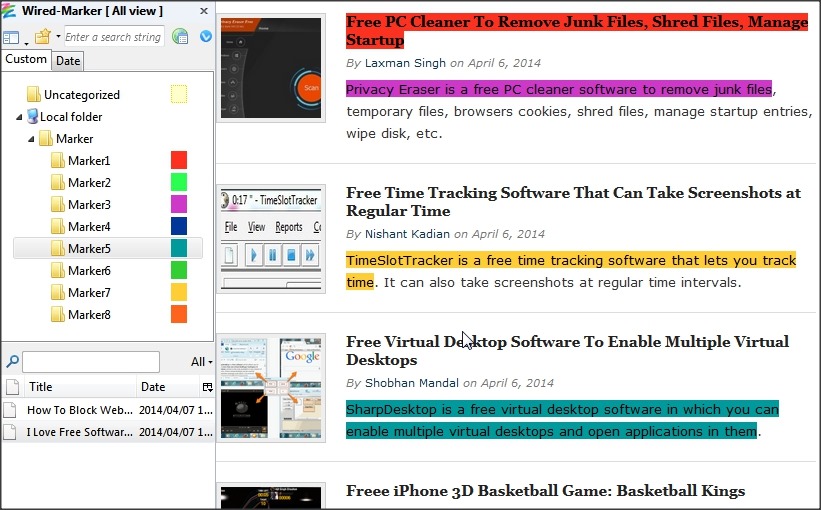Select the Marker5 folder
821x510 pixels.
89,249
